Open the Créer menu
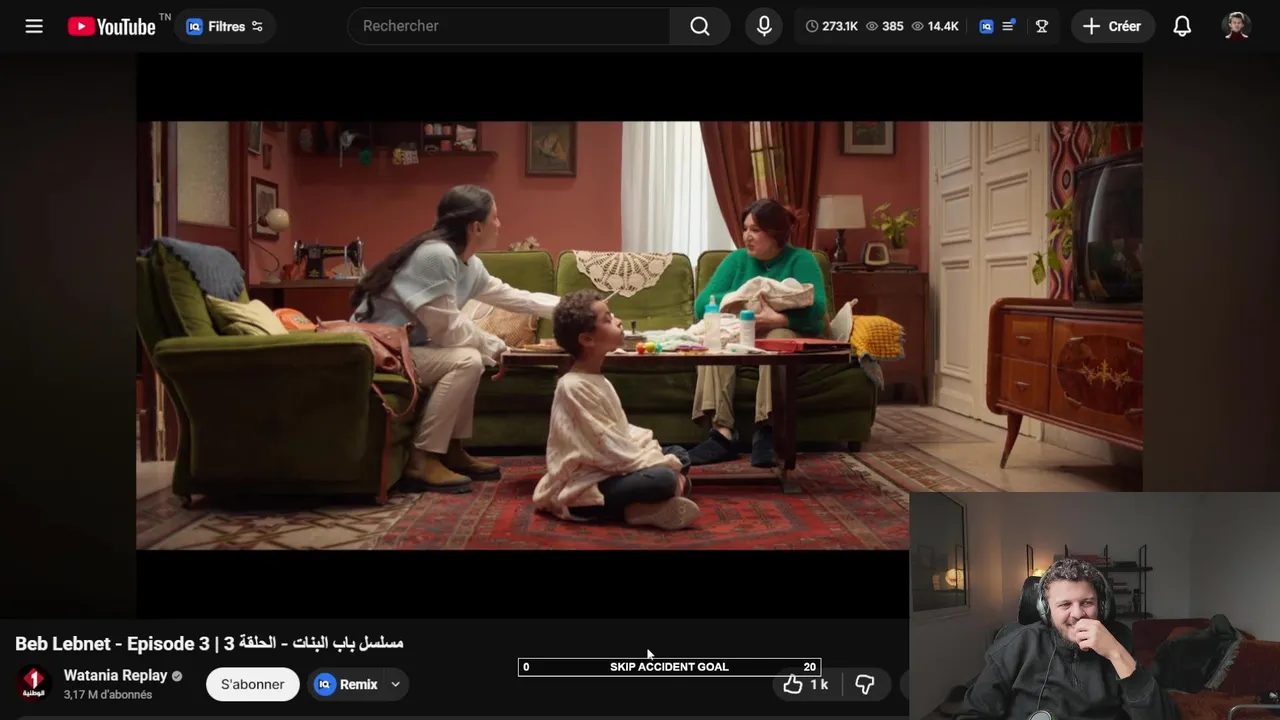Viewport: 1280px width, 720px height. coord(1112,26)
